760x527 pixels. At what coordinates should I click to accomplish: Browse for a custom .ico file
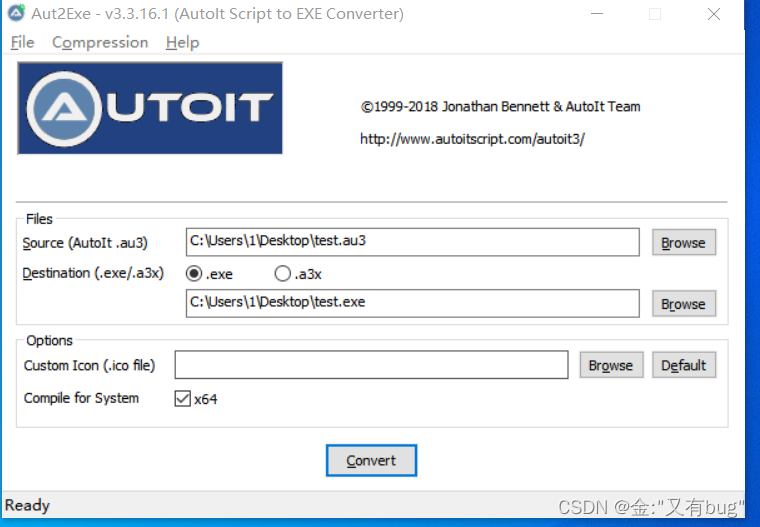(611, 365)
